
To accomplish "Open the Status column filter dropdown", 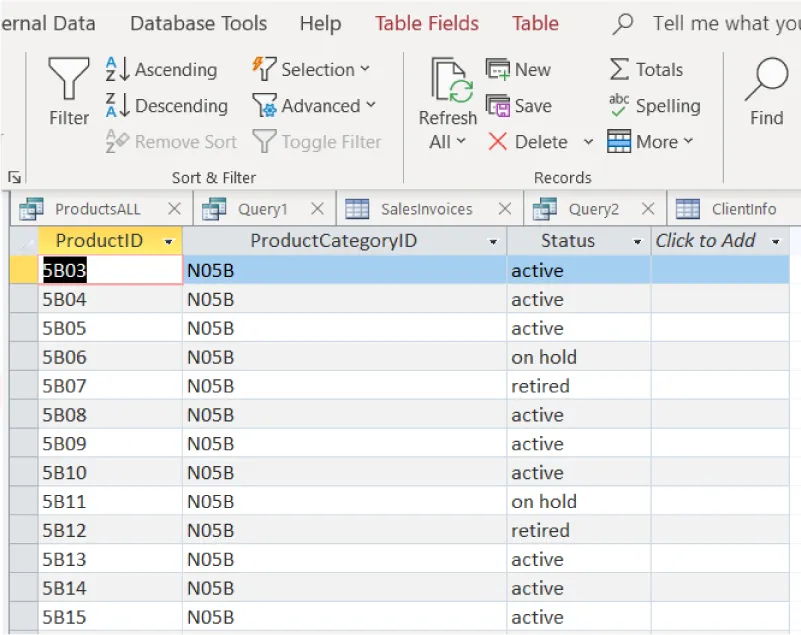I will pyautogui.click(x=636, y=241).
